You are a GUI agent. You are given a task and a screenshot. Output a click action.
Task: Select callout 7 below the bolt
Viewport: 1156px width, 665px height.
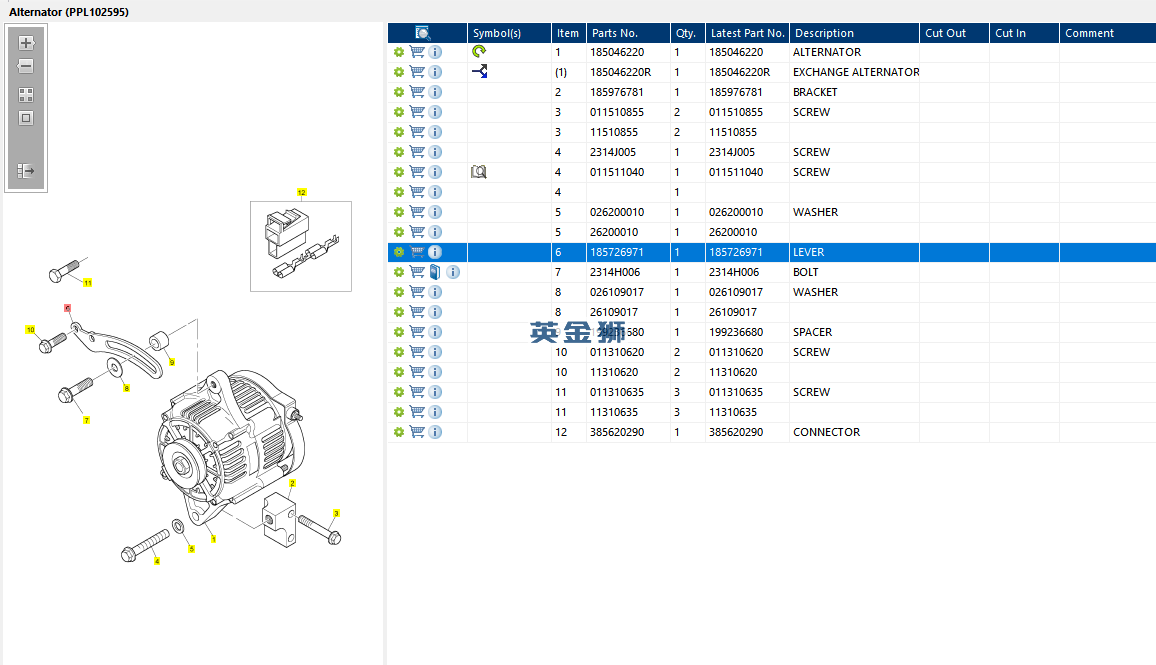coord(86,420)
